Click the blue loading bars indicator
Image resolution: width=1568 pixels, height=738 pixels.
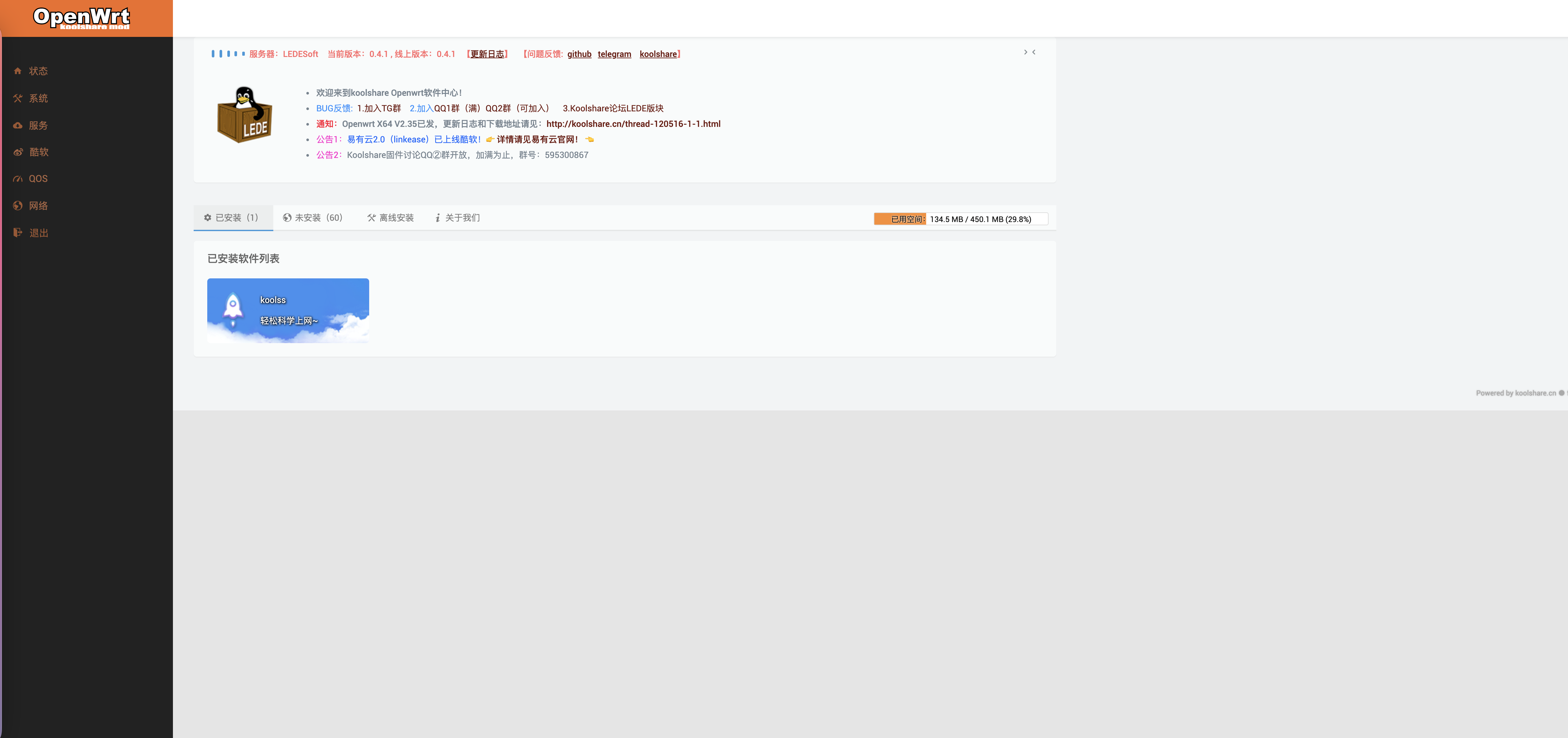pos(228,54)
